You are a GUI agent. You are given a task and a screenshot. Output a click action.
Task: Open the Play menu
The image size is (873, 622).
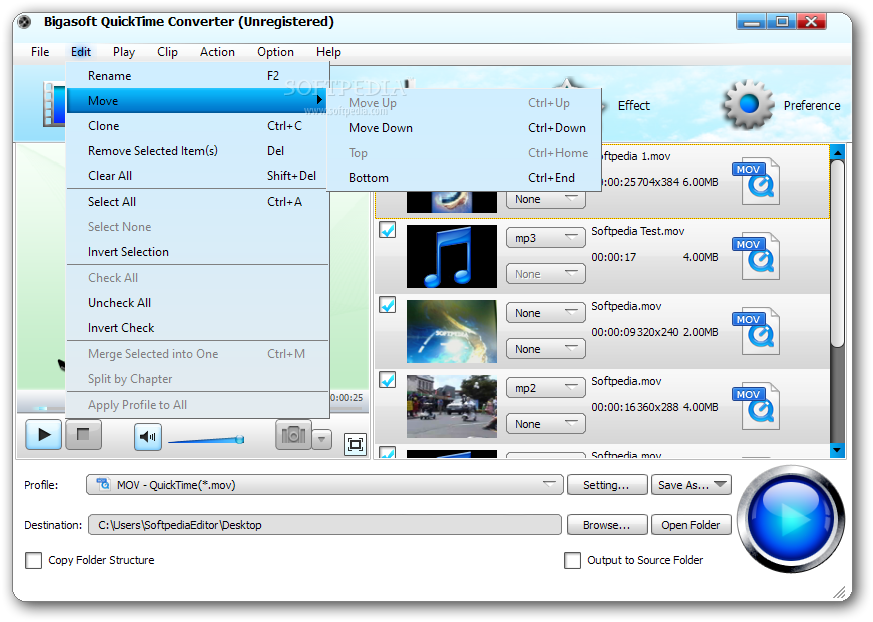124,52
